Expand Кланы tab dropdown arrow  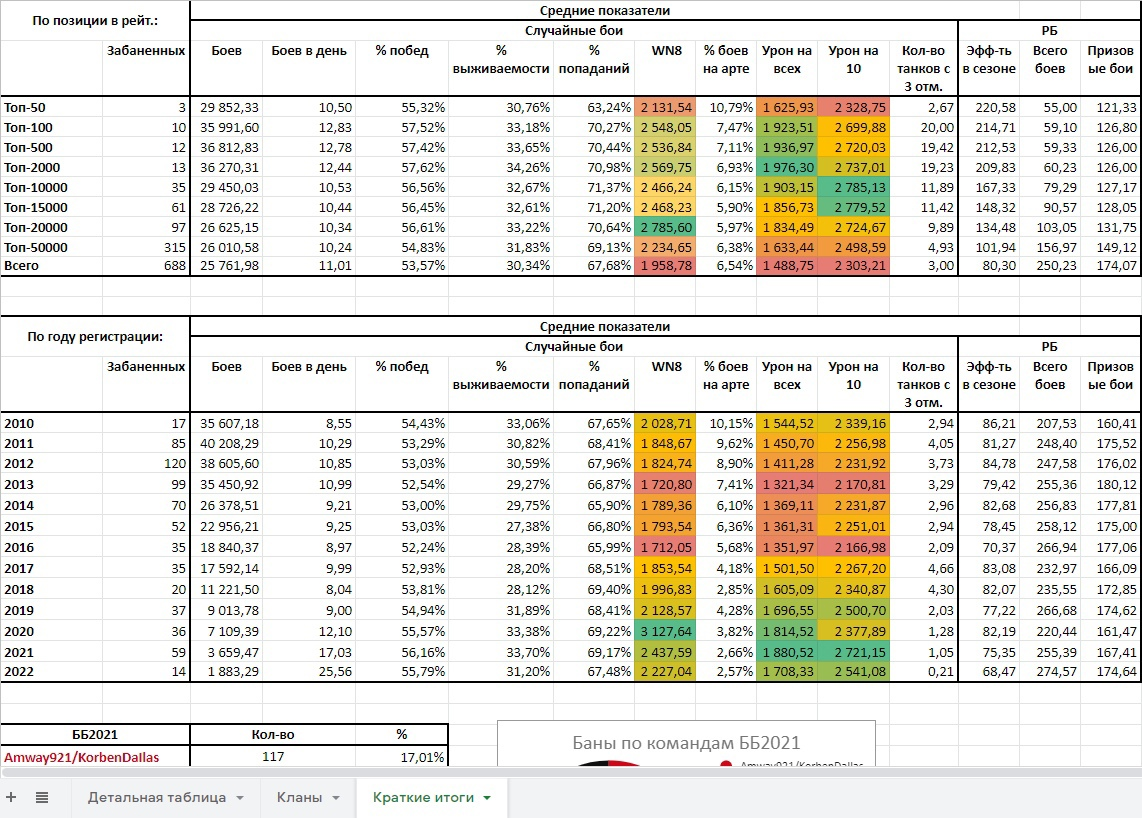coord(336,798)
